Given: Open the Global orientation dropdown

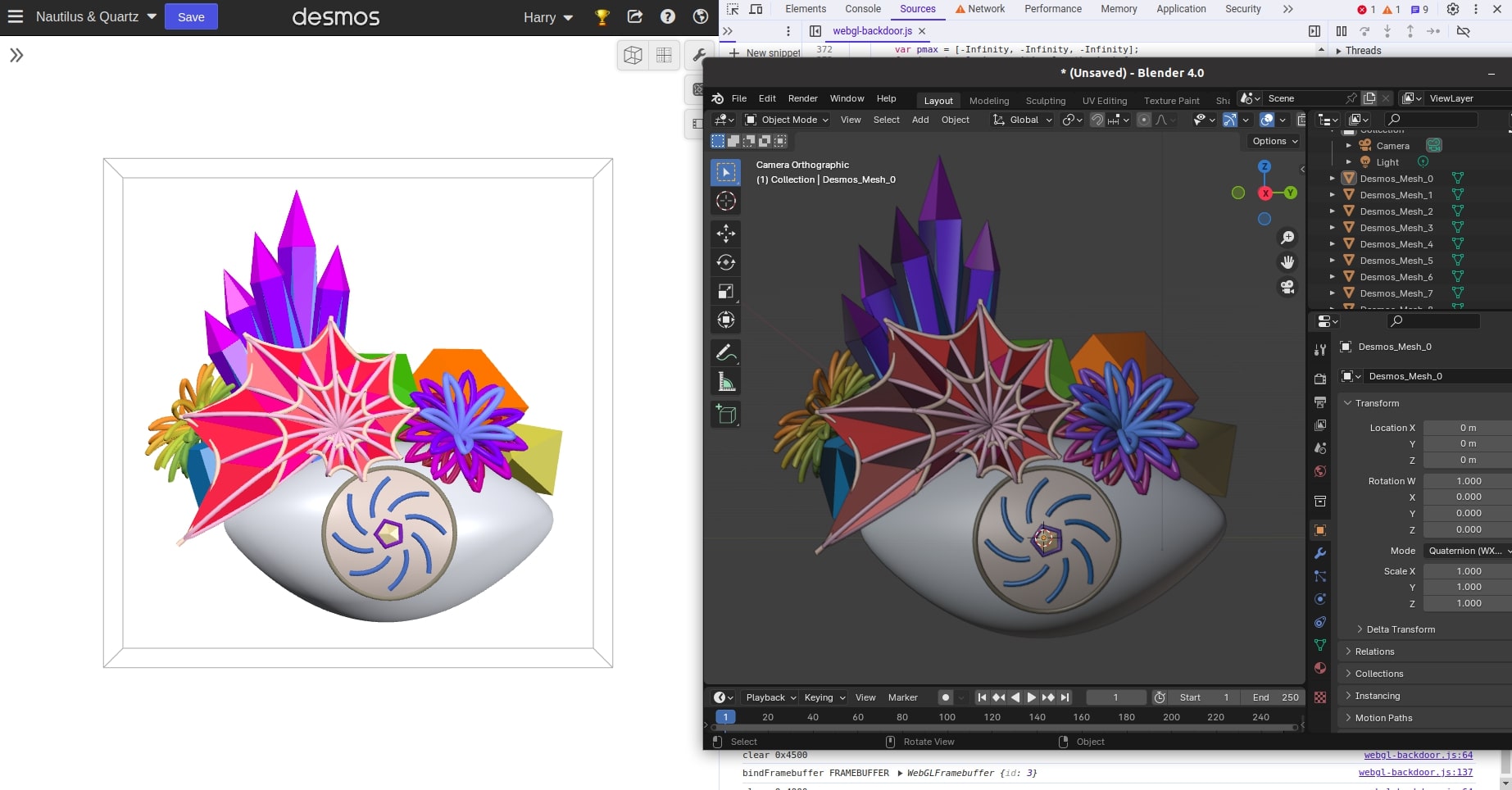Looking at the screenshot, I should tap(1023, 120).
